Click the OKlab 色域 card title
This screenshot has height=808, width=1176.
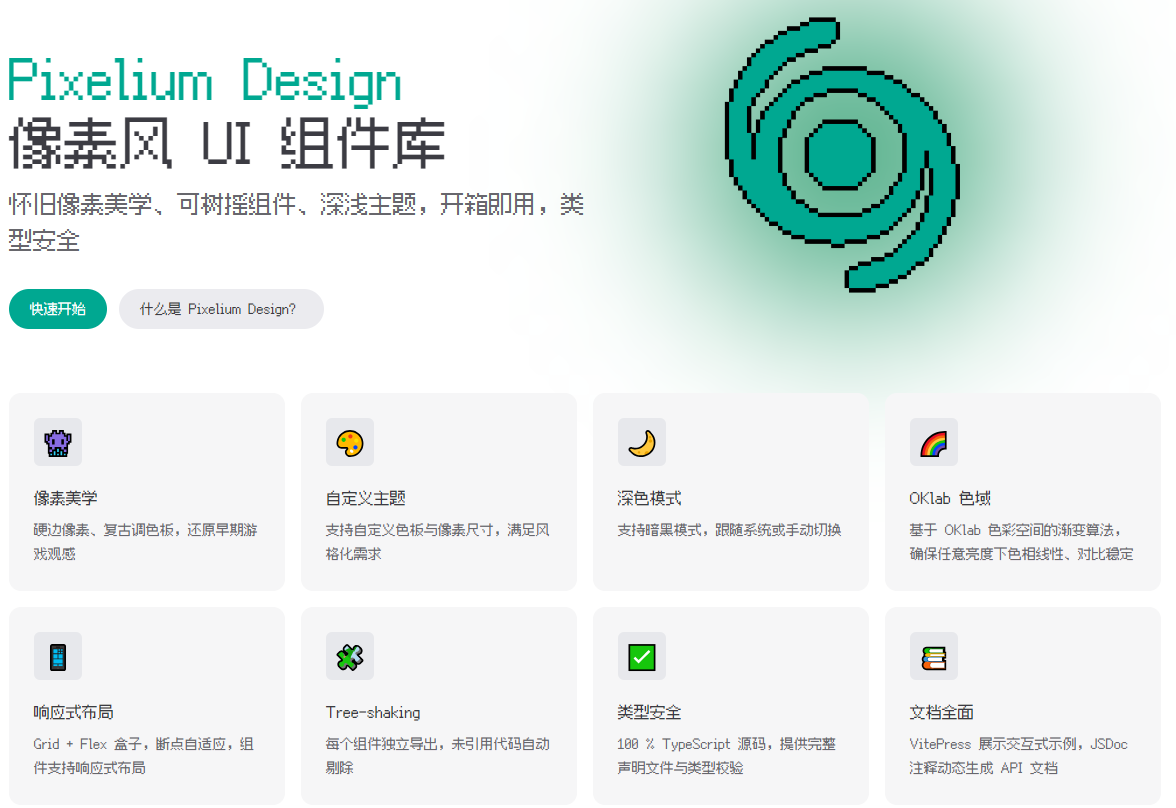click(x=950, y=498)
